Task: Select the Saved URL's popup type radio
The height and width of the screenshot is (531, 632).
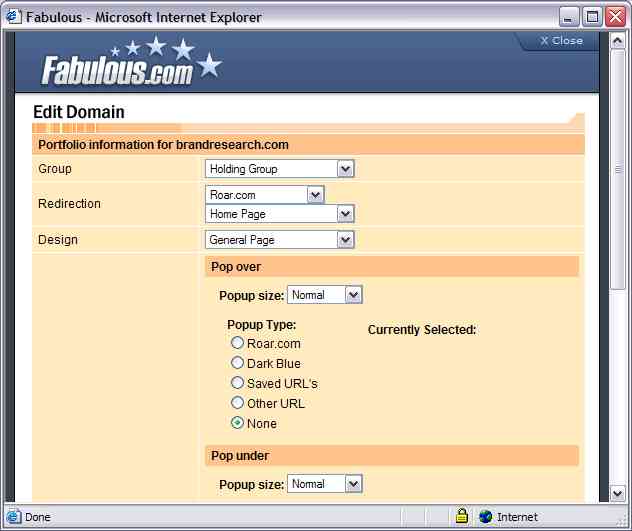Action: pyautogui.click(x=237, y=383)
